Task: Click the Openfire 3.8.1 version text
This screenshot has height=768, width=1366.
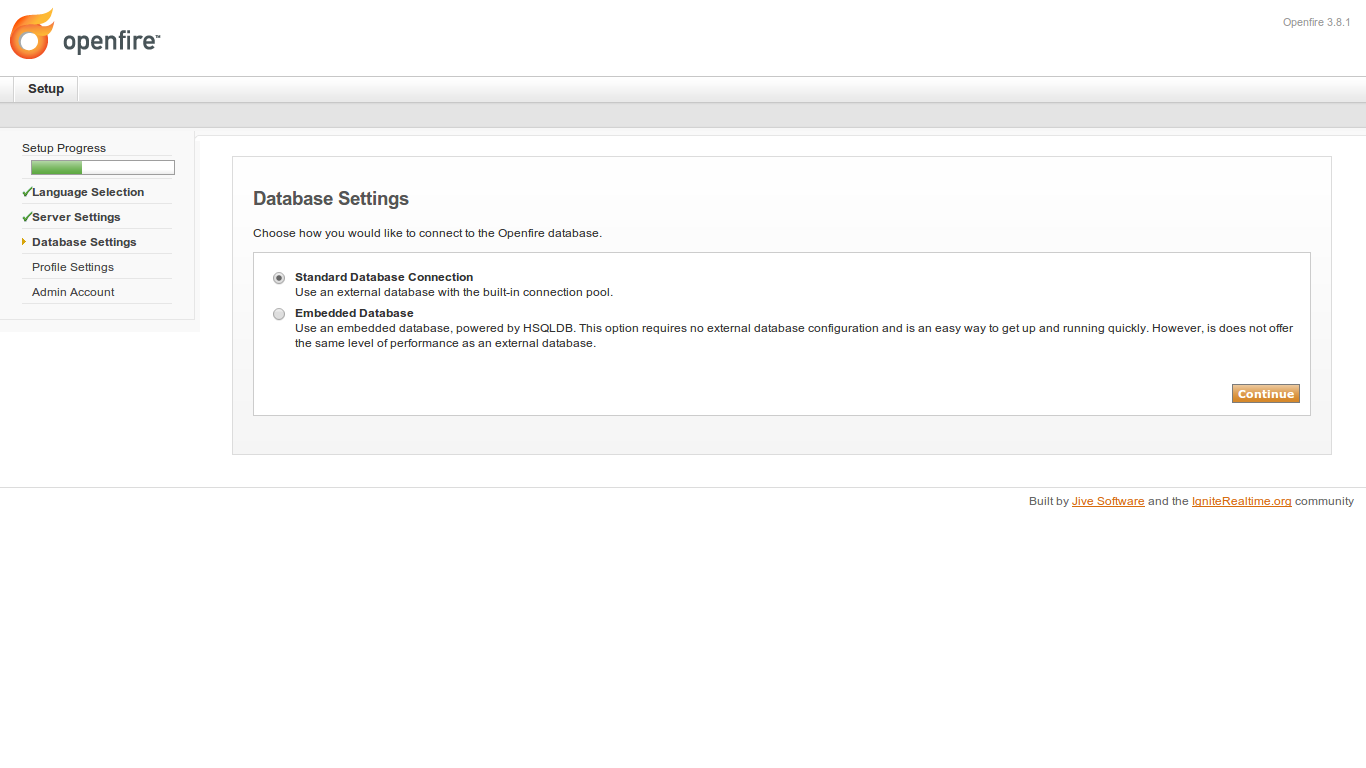Action: click(x=1317, y=22)
